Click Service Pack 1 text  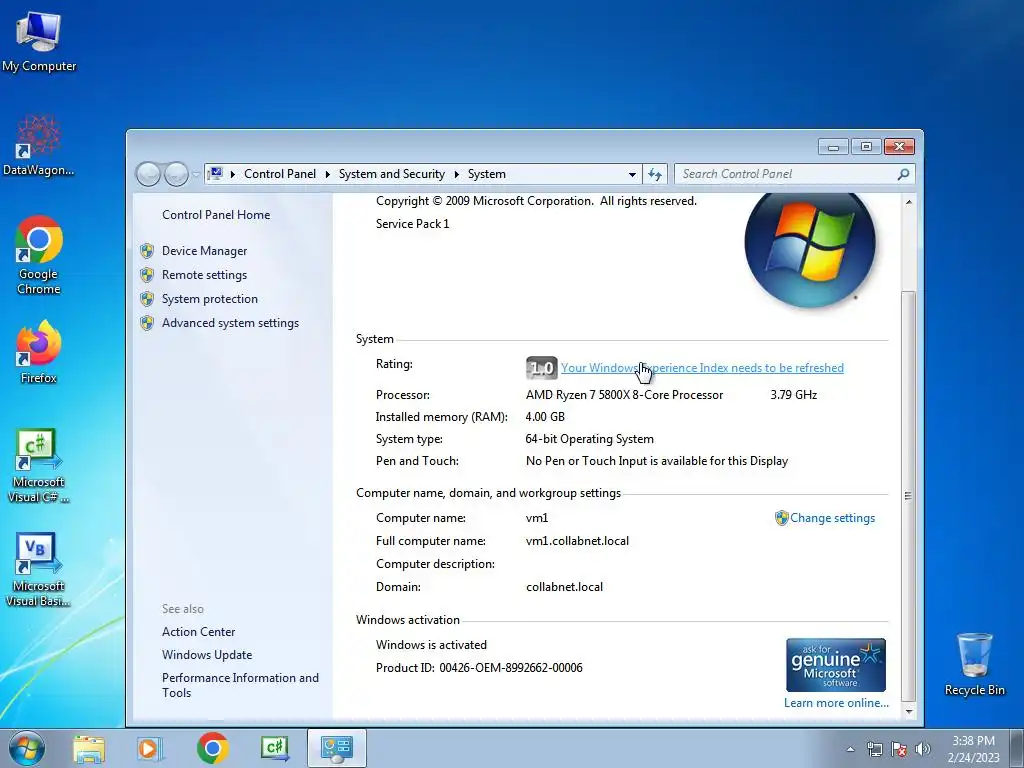click(412, 224)
